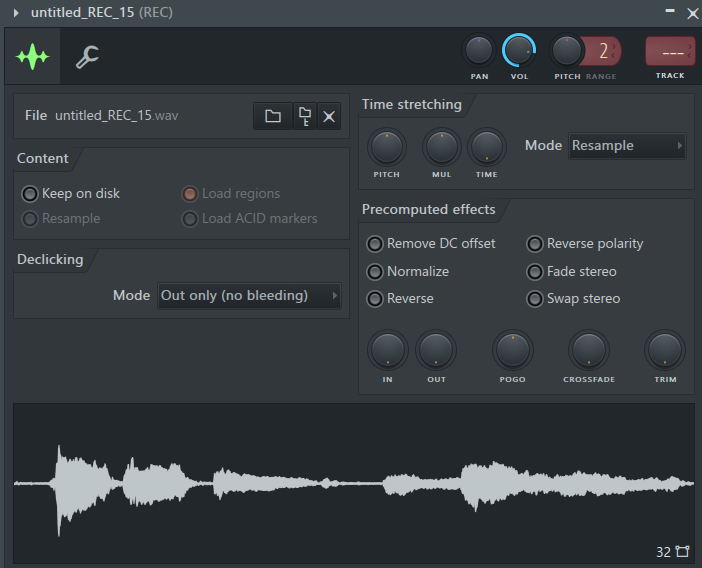The height and width of the screenshot is (568, 702).
Task: Click the X icon to unload sample
Action: point(329,116)
